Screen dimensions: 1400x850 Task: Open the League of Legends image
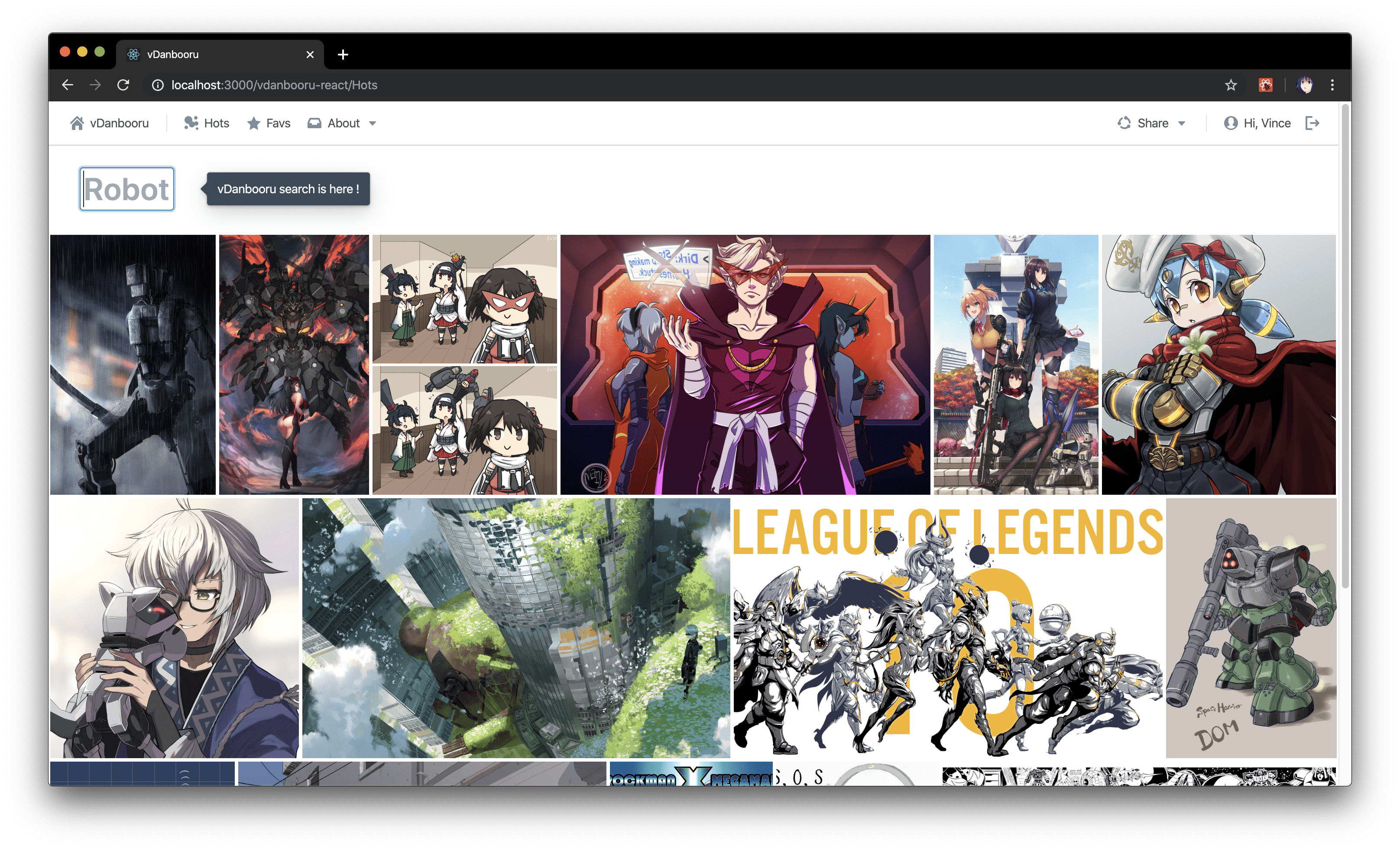pos(947,628)
